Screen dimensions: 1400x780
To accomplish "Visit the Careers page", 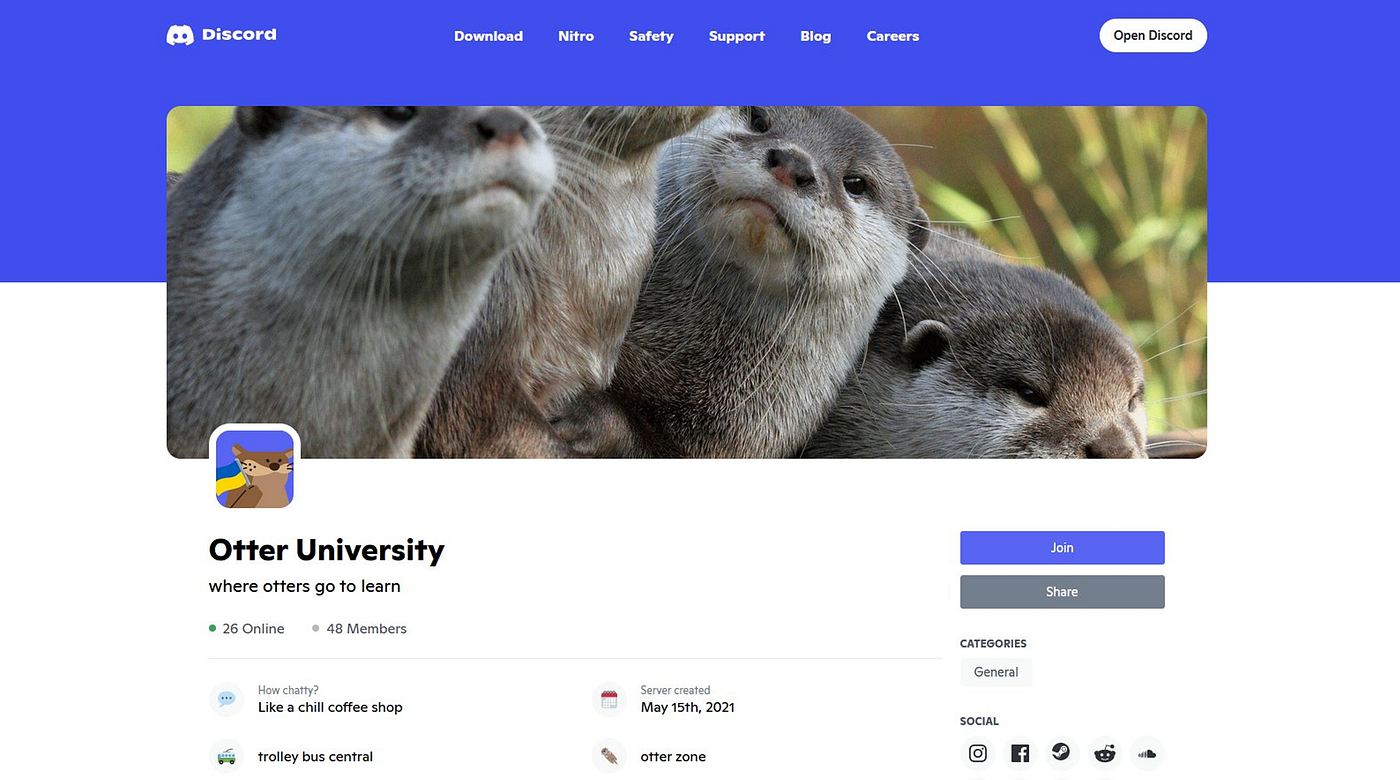I will point(892,36).
